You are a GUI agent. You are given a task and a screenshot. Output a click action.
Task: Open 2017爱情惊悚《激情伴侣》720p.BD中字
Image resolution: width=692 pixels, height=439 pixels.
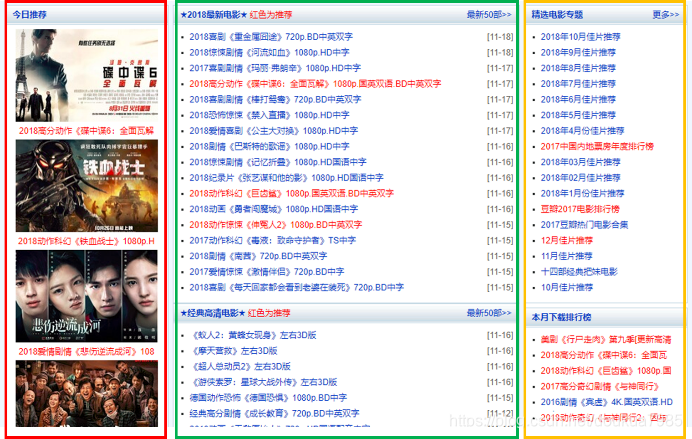point(267,272)
